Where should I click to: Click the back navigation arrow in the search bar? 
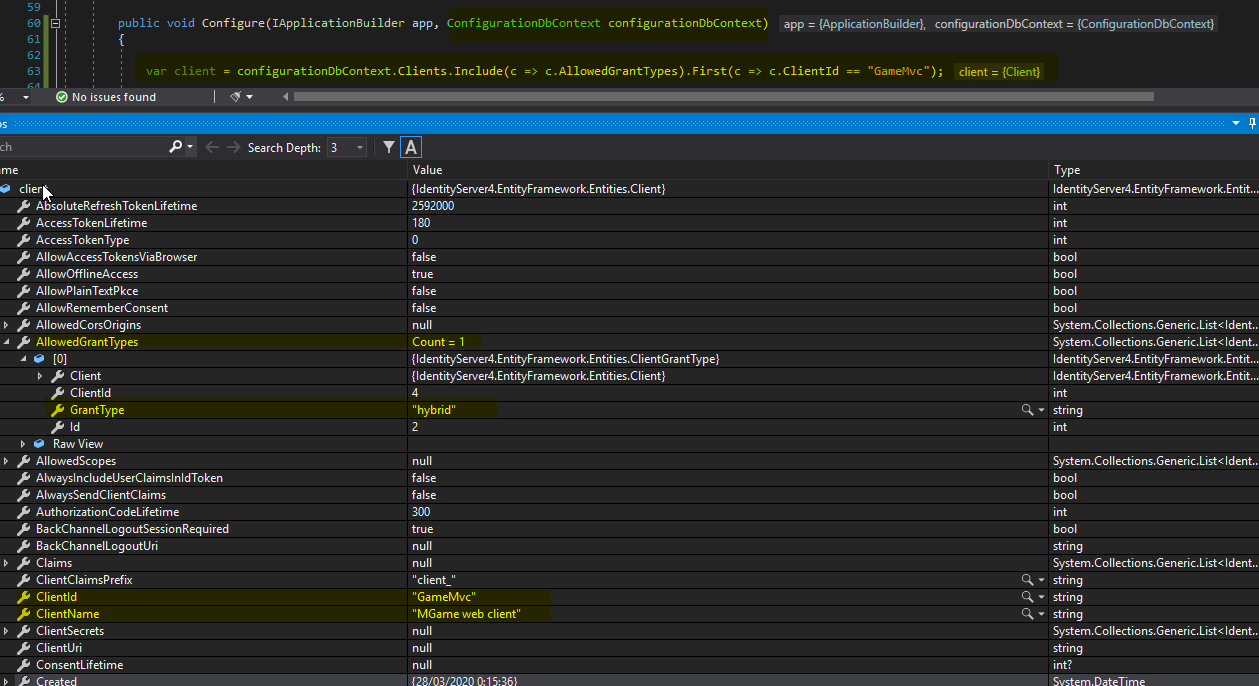click(x=211, y=146)
